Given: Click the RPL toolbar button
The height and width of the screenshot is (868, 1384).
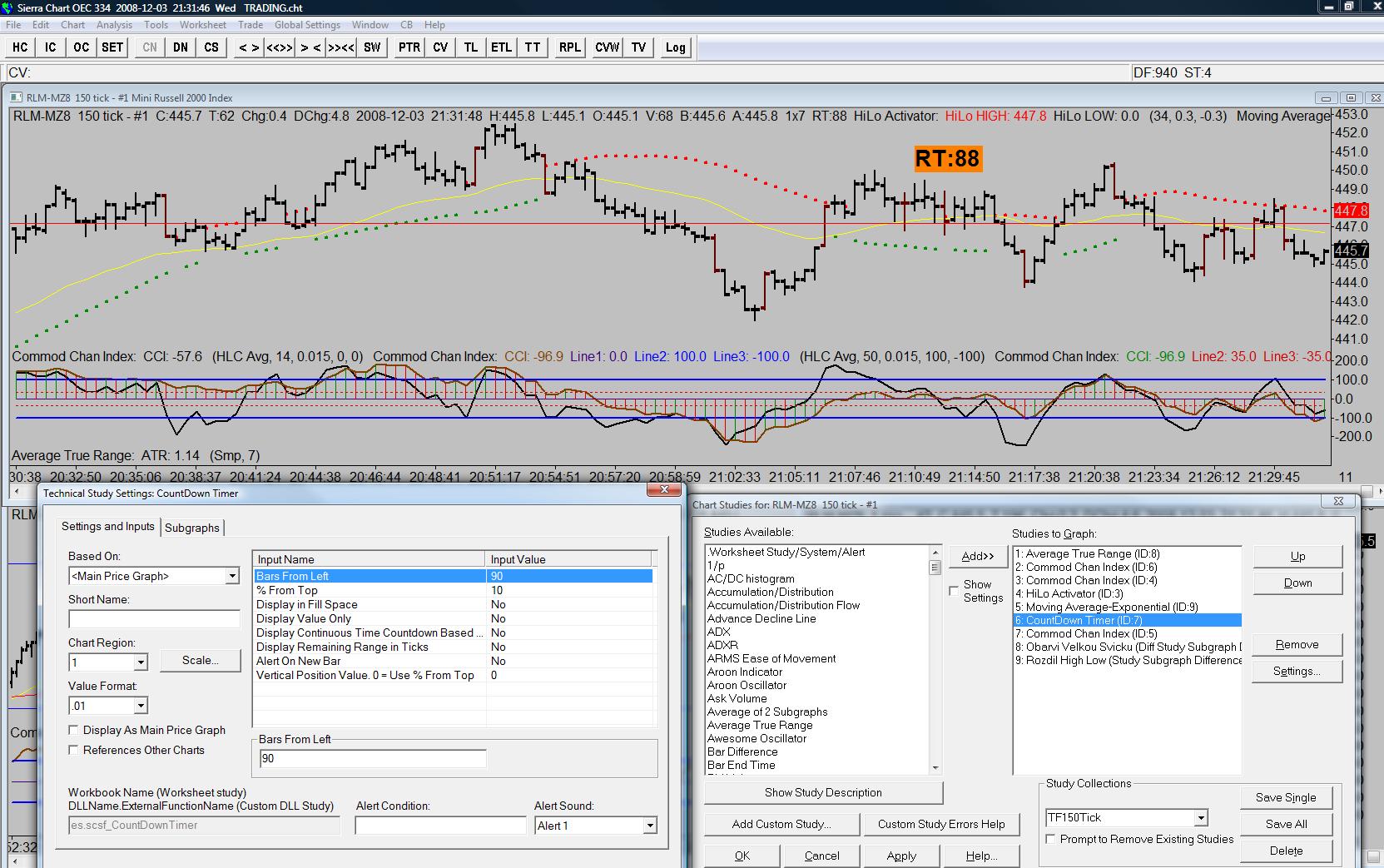Looking at the screenshot, I should coord(570,47).
